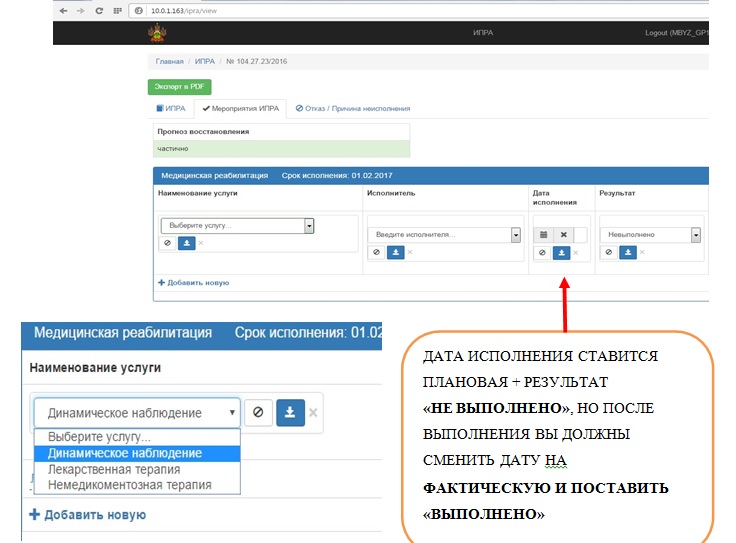Click cancel icon under Результат dropdown

tap(608, 252)
